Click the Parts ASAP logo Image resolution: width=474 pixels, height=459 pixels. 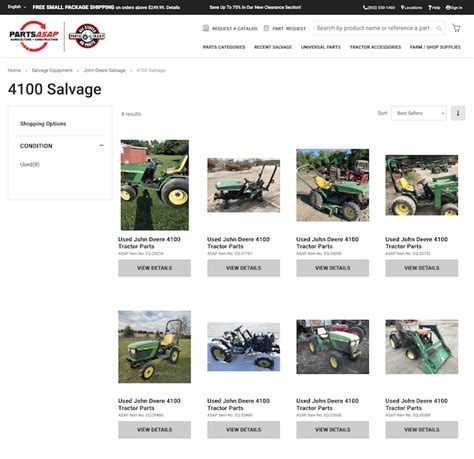click(34, 36)
